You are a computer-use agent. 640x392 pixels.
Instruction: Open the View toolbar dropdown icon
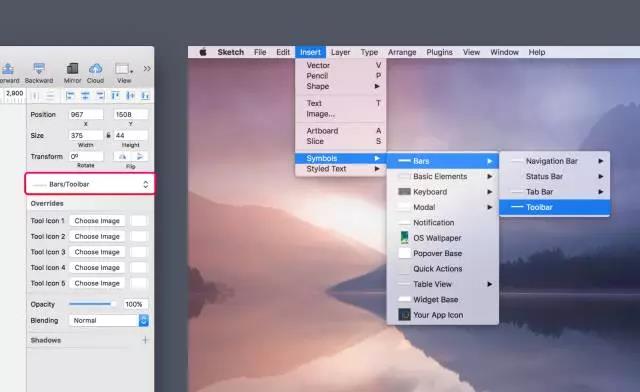pos(124,69)
